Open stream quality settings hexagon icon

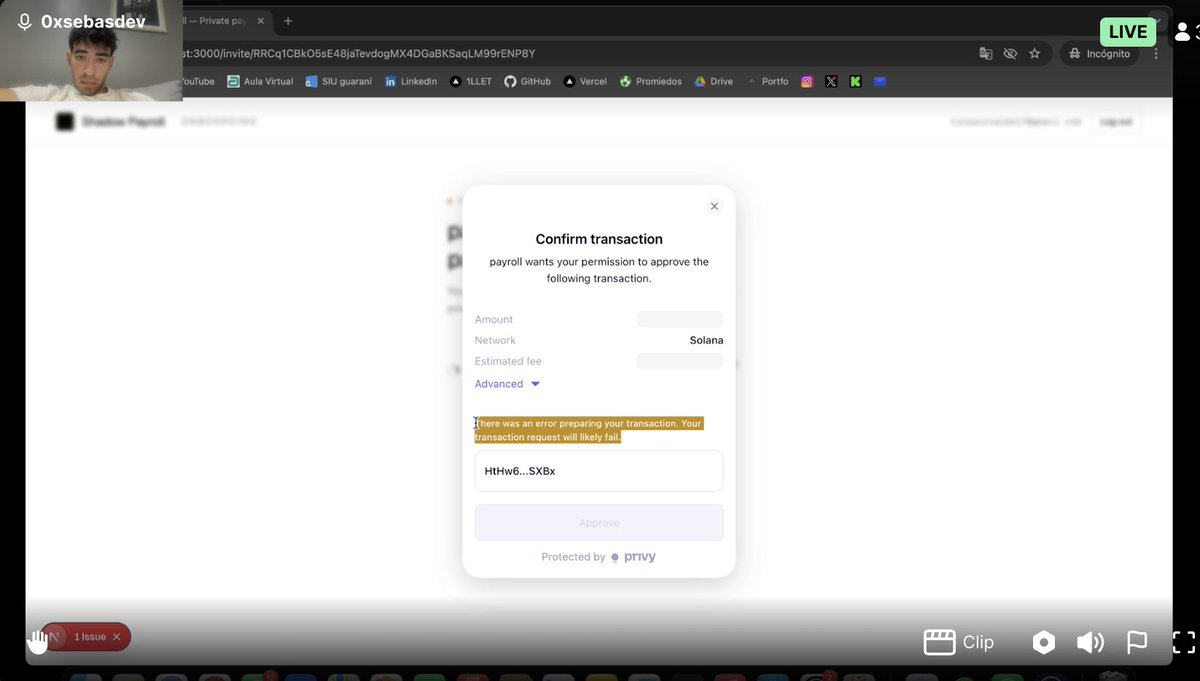[x=1043, y=642]
